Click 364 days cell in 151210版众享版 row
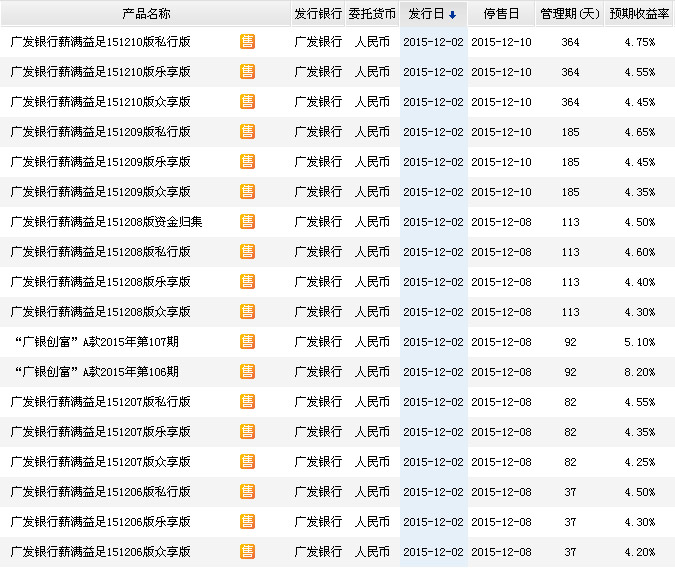This screenshot has width=675, height=569. 570,102
